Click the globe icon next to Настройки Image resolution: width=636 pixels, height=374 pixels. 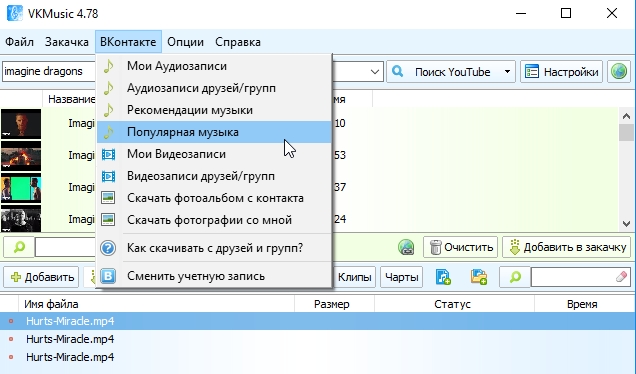(x=619, y=72)
